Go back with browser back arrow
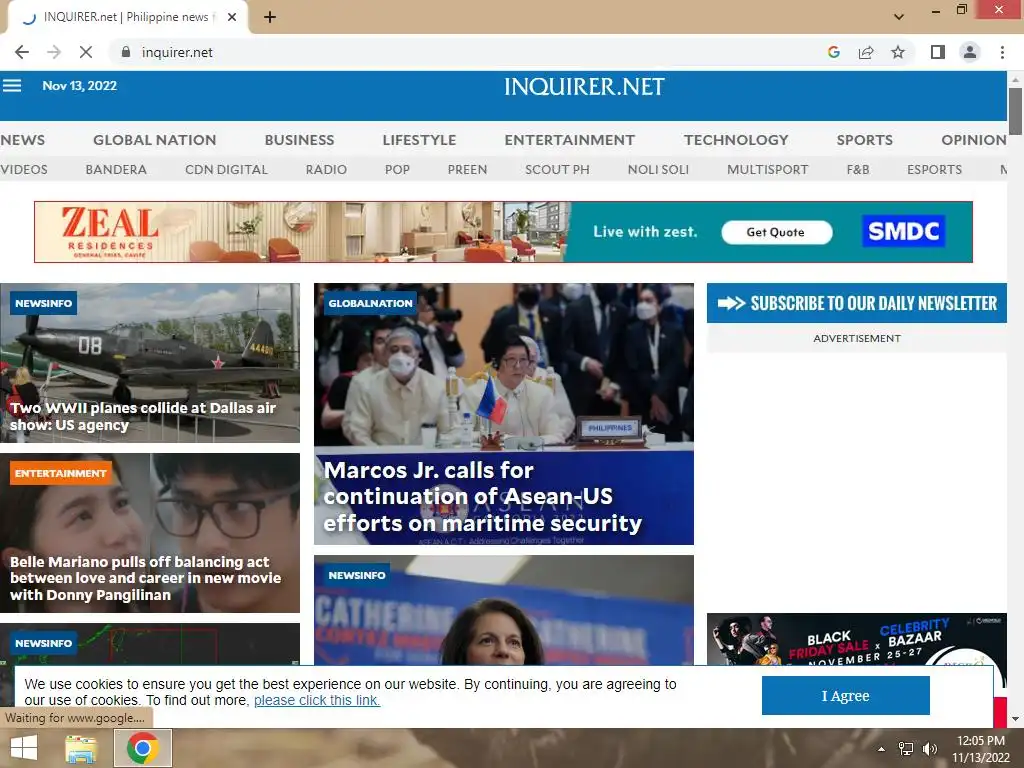Image resolution: width=1024 pixels, height=768 pixels. pyautogui.click(x=22, y=52)
